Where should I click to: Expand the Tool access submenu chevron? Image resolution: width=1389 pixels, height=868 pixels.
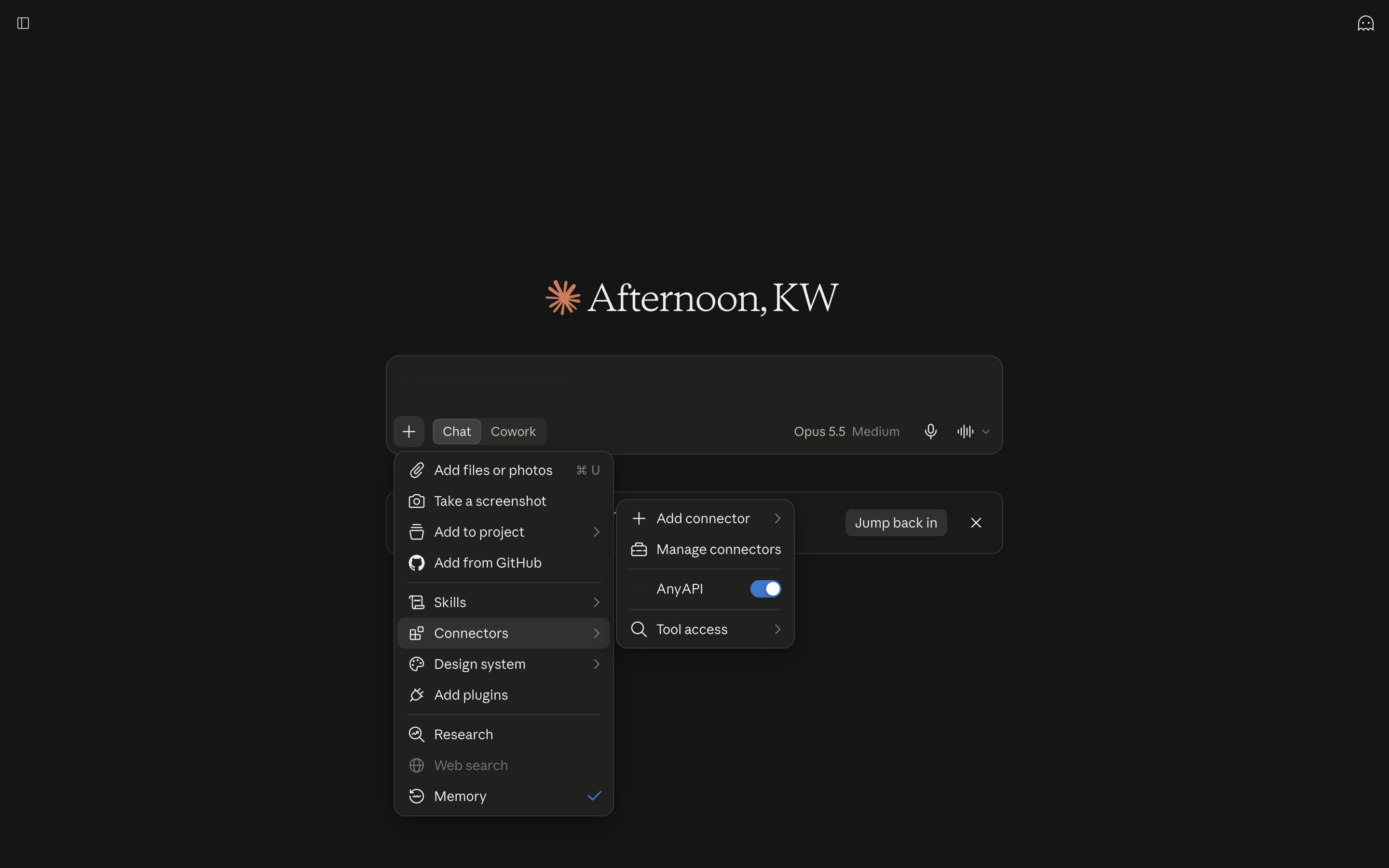778,629
